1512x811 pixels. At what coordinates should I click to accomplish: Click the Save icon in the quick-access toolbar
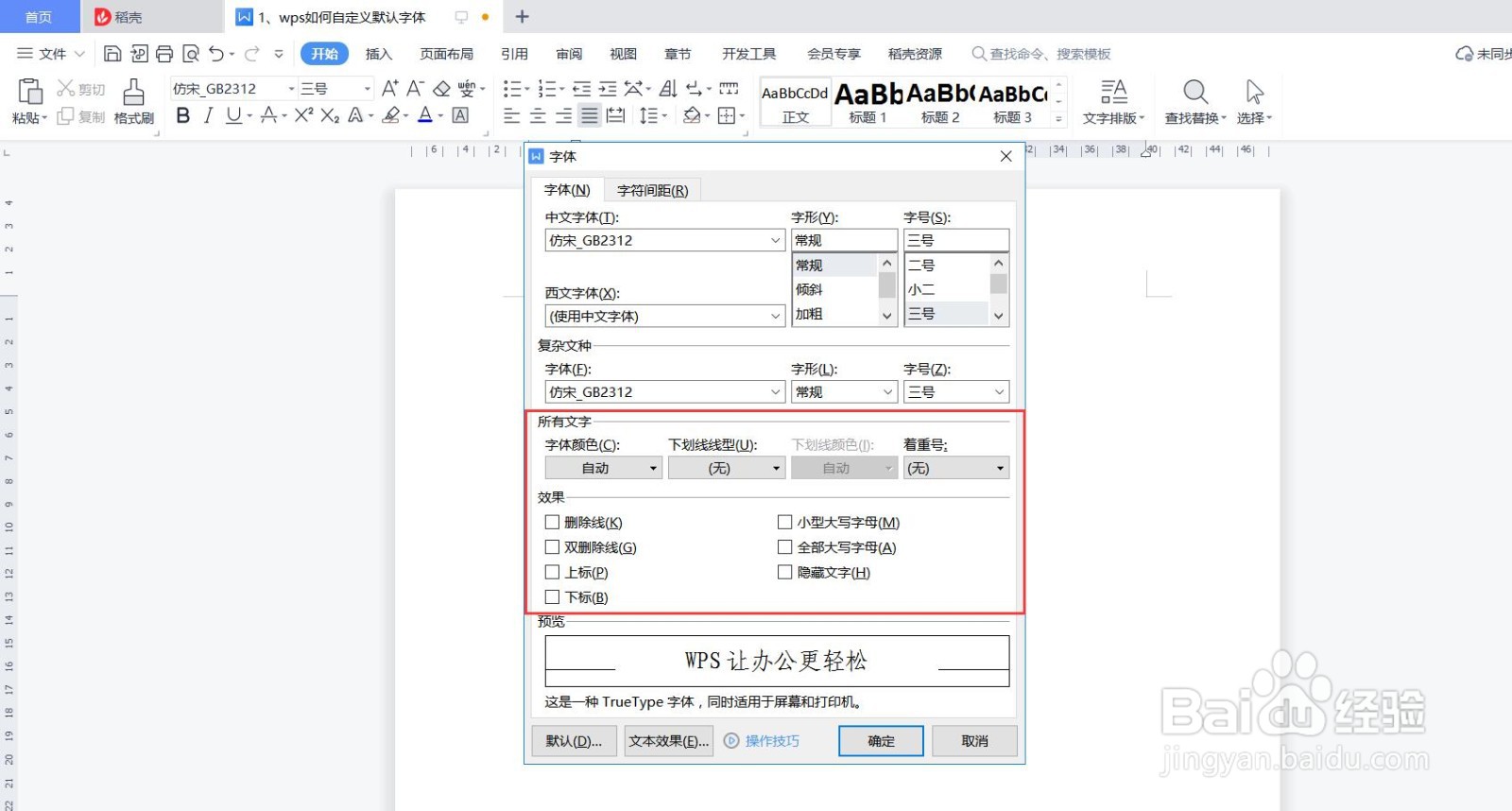[112, 54]
